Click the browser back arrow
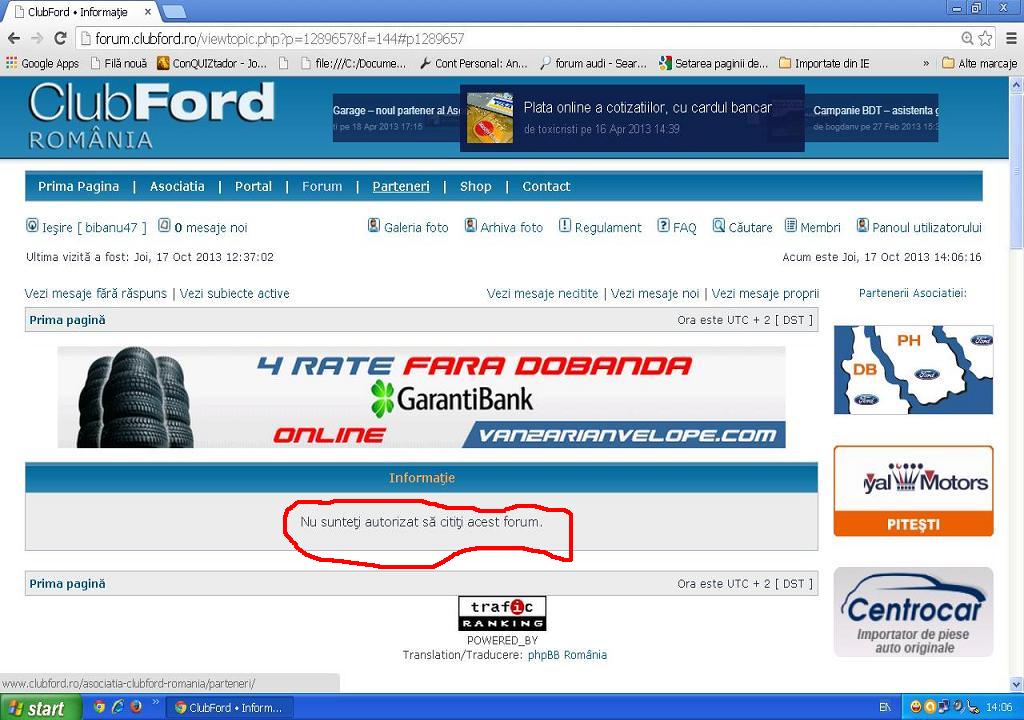 click(14, 38)
